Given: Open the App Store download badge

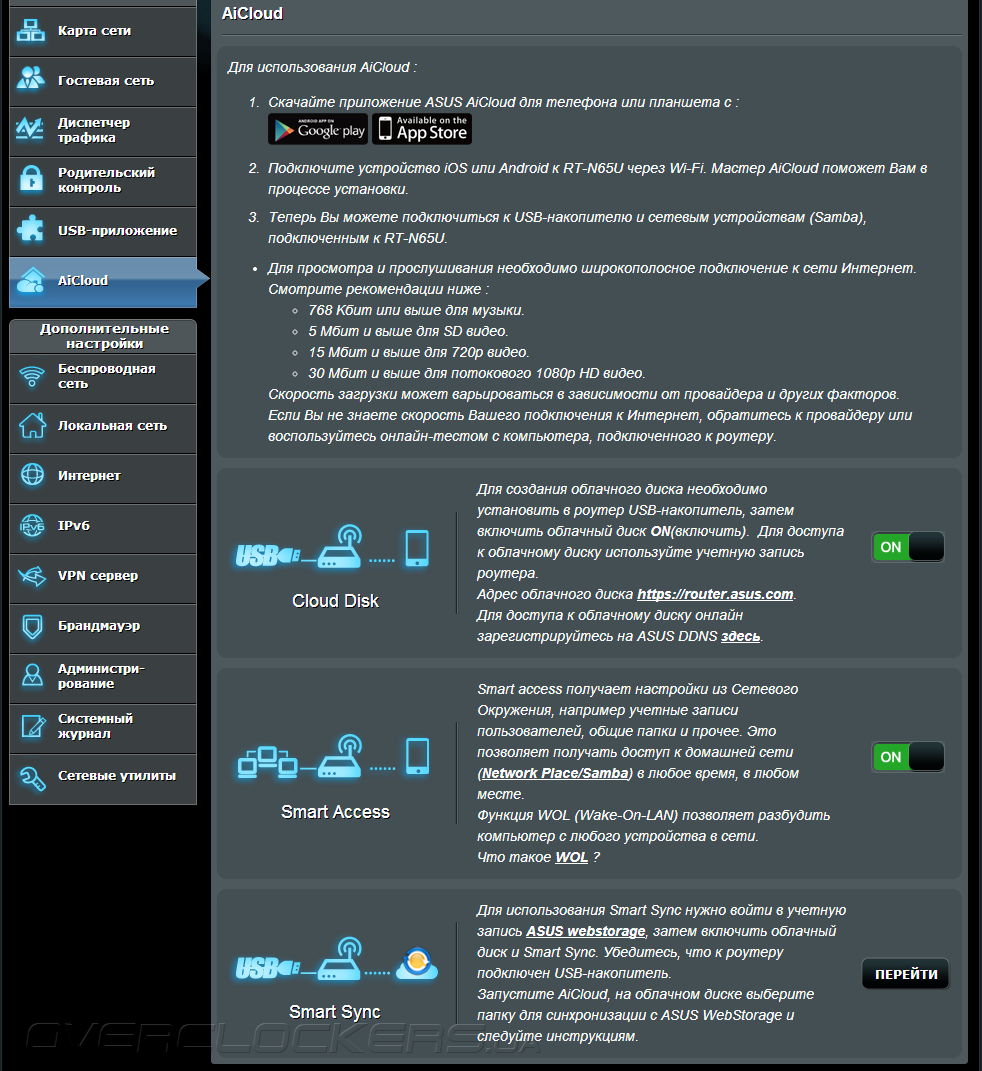Looking at the screenshot, I should click(422, 129).
